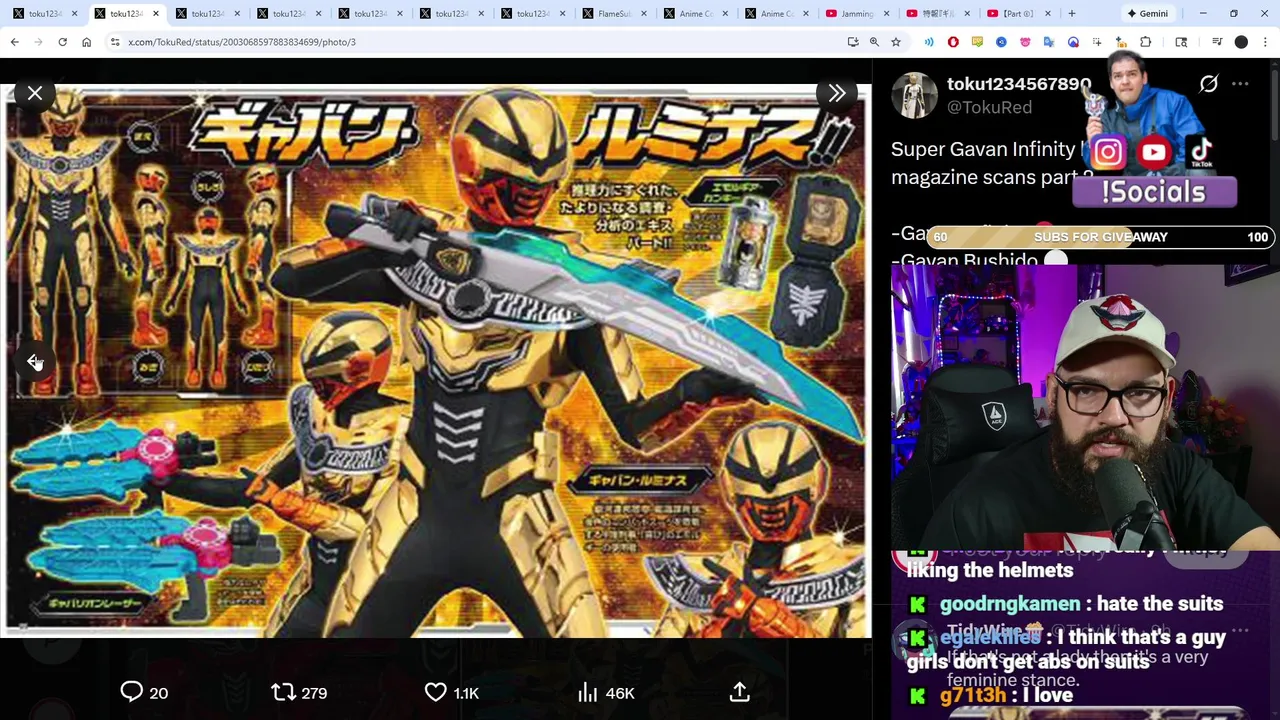Open the Chrome three-dot menu
The height and width of the screenshot is (720, 1280).
1265,42
